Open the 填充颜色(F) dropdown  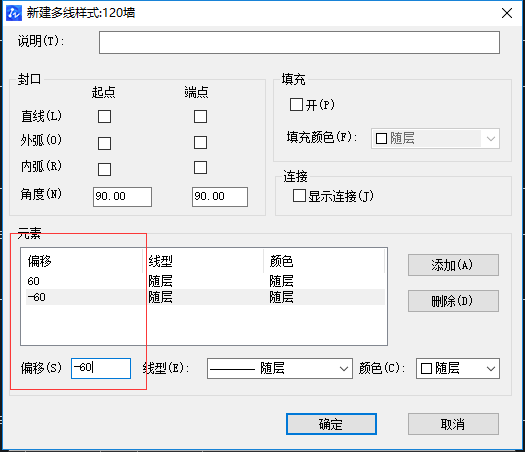[x=435, y=139]
